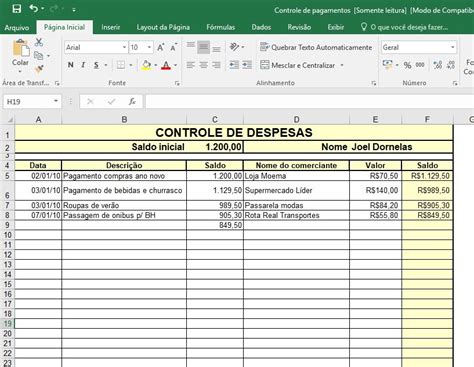Click the Align Left icon
The height and width of the screenshot is (367, 474).
(191, 65)
